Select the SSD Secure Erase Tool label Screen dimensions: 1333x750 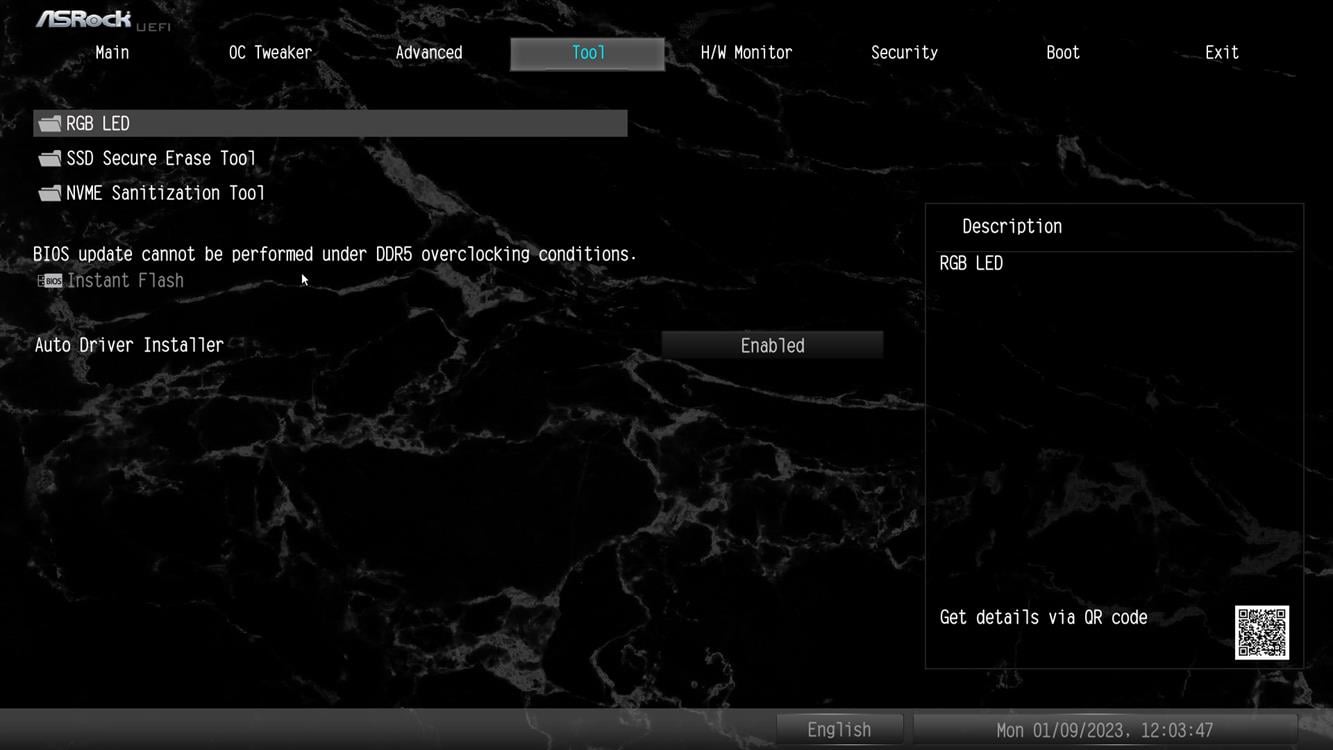pyautogui.click(x=161, y=159)
